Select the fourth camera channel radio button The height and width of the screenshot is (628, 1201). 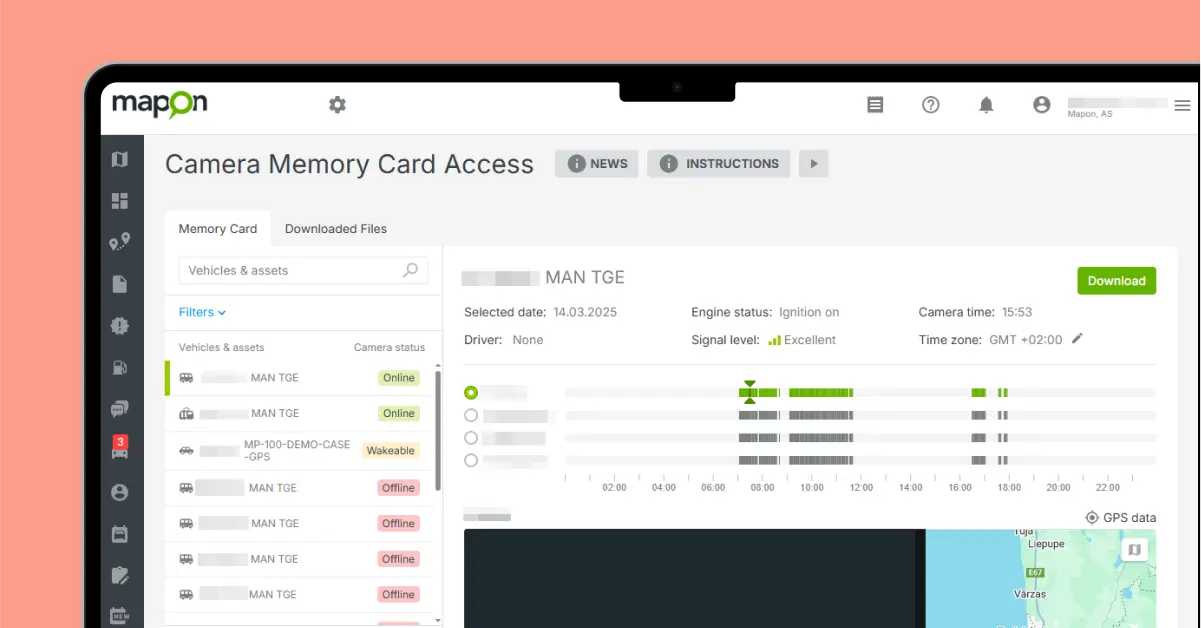(x=471, y=460)
